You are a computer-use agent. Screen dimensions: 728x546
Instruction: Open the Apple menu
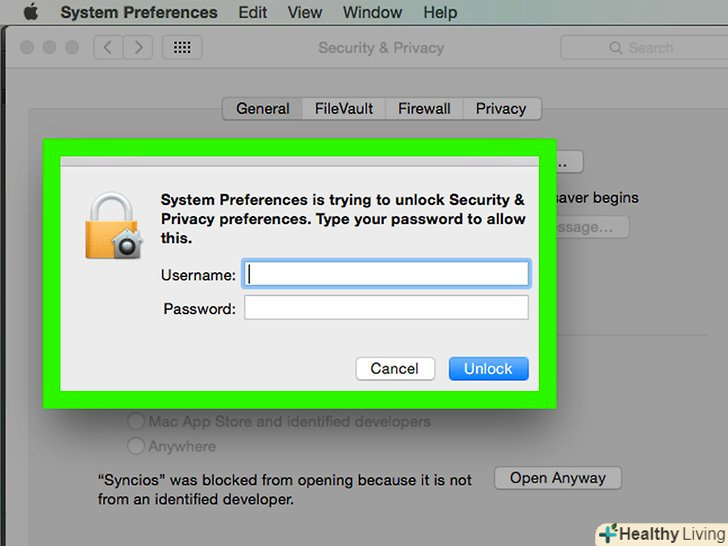(x=30, y=13)
